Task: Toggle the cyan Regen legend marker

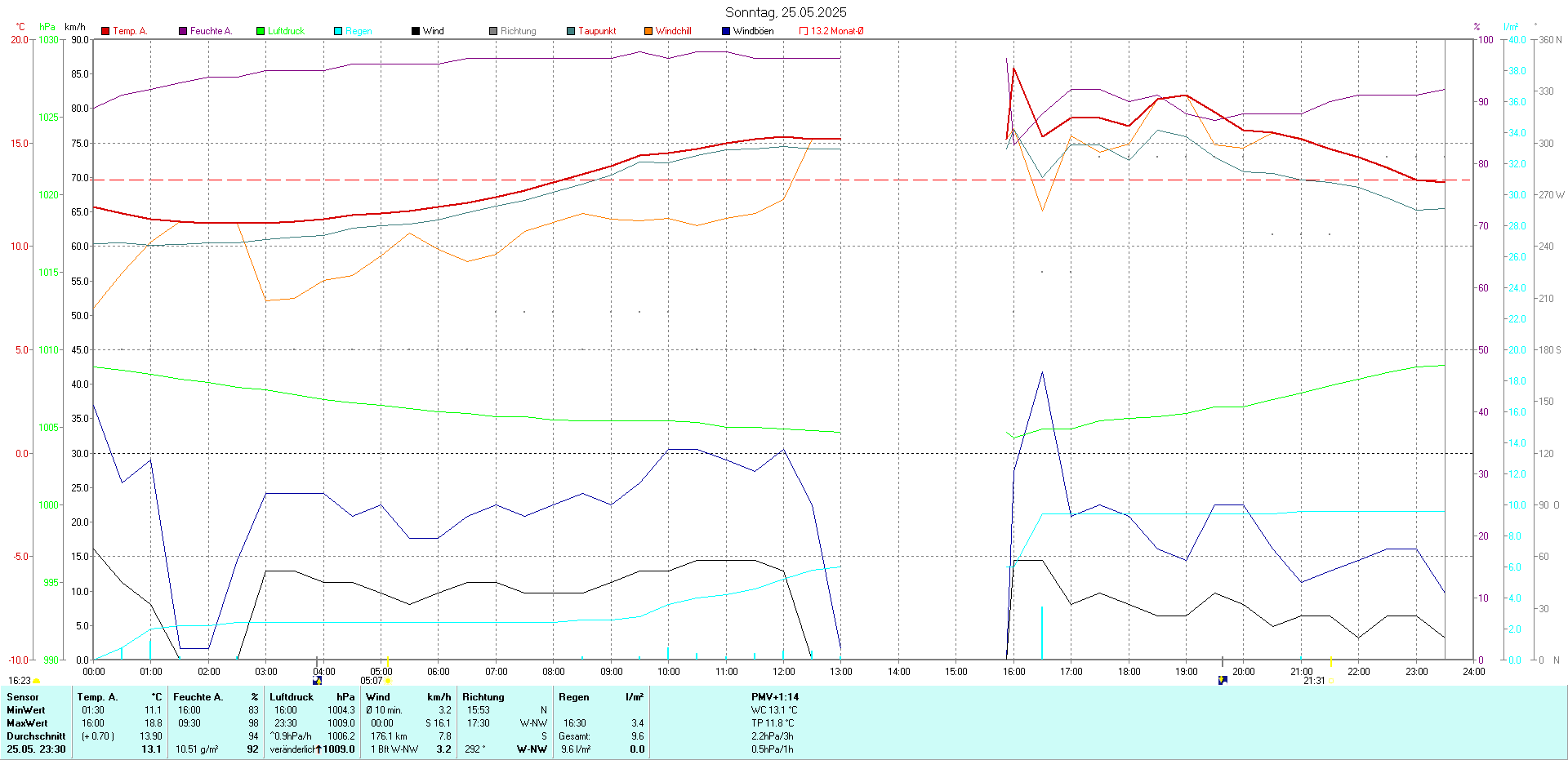Action: tap(338, 31)
